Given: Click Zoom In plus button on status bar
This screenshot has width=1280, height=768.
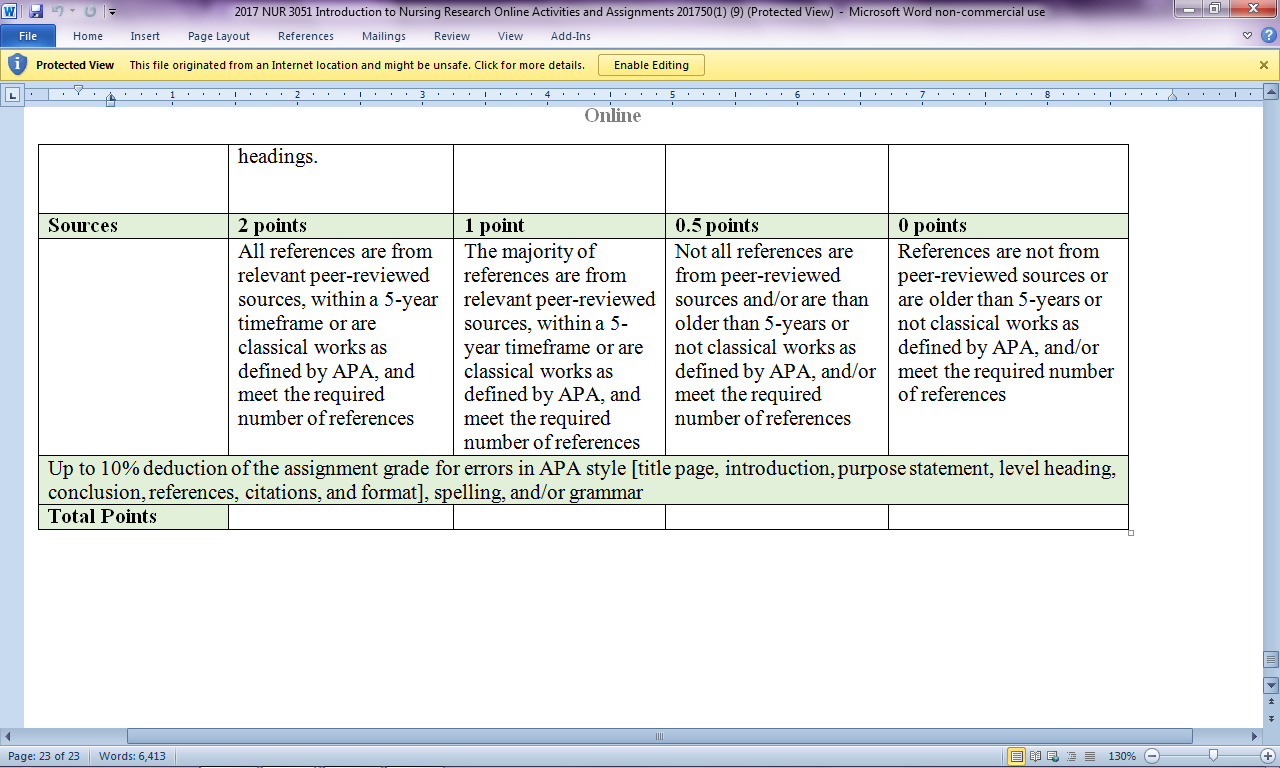Looking at the screenshot, I should click(x=1268, y=756).
